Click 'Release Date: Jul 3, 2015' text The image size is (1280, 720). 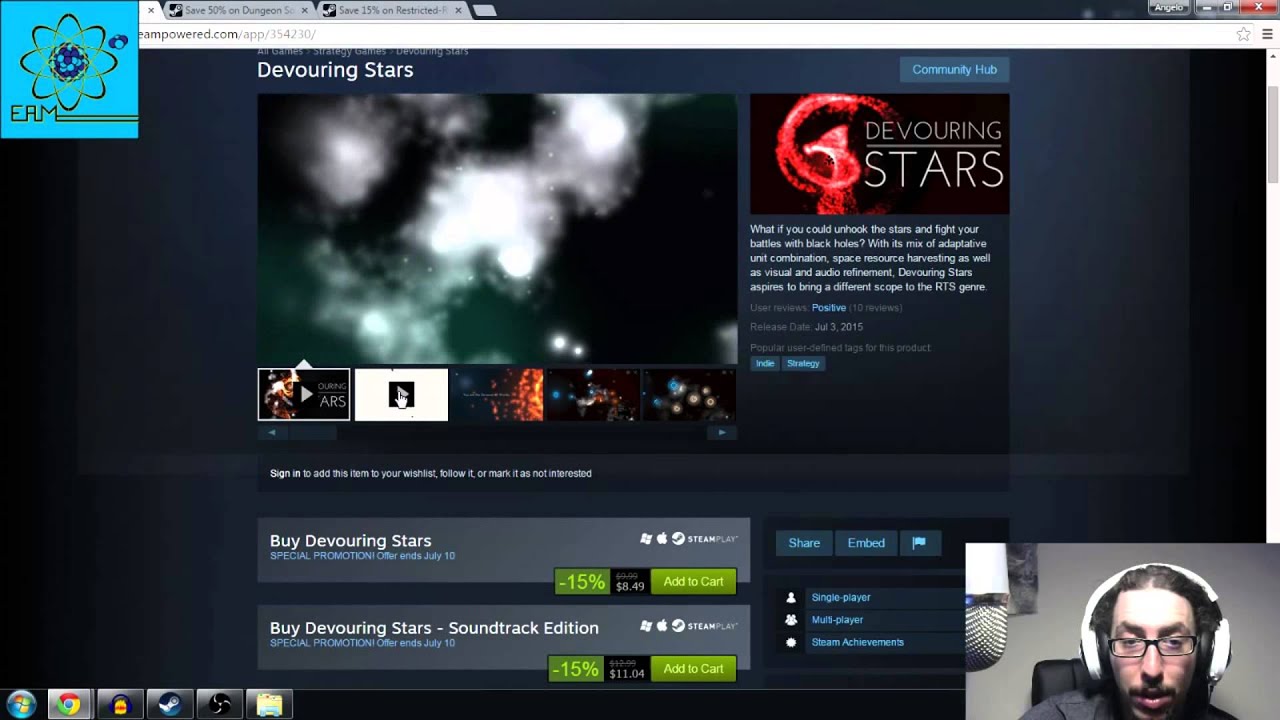(x=806, y=327)
